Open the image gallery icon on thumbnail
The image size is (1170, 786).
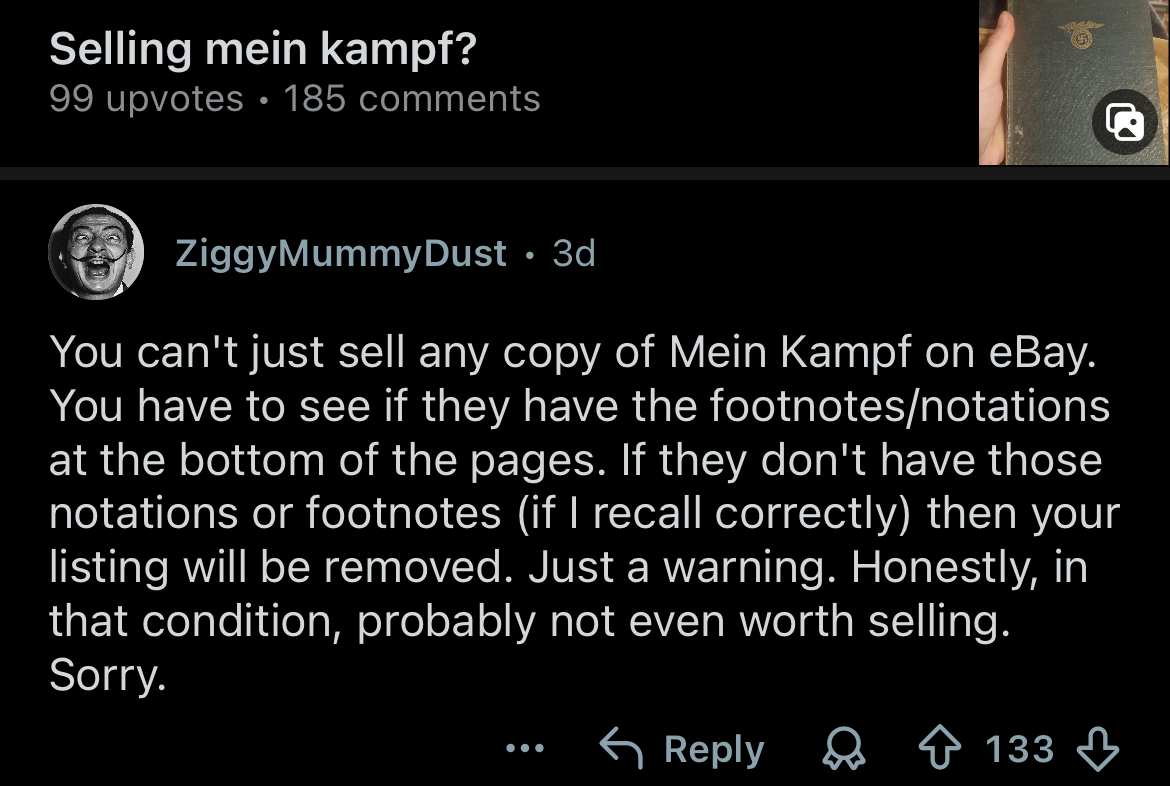click(x=1124, y=121)
